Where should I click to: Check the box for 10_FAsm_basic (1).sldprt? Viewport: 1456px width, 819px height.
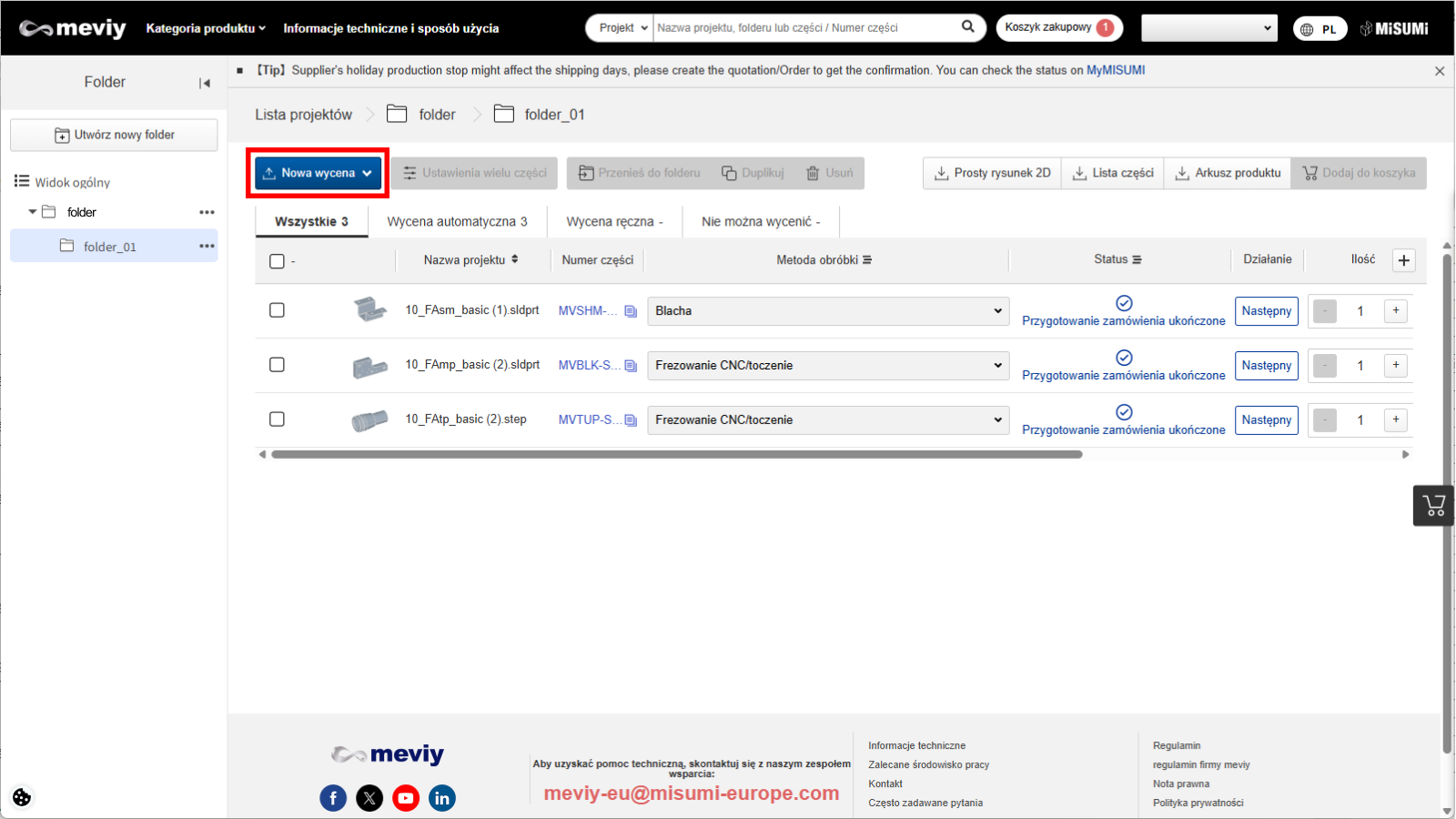278,310
